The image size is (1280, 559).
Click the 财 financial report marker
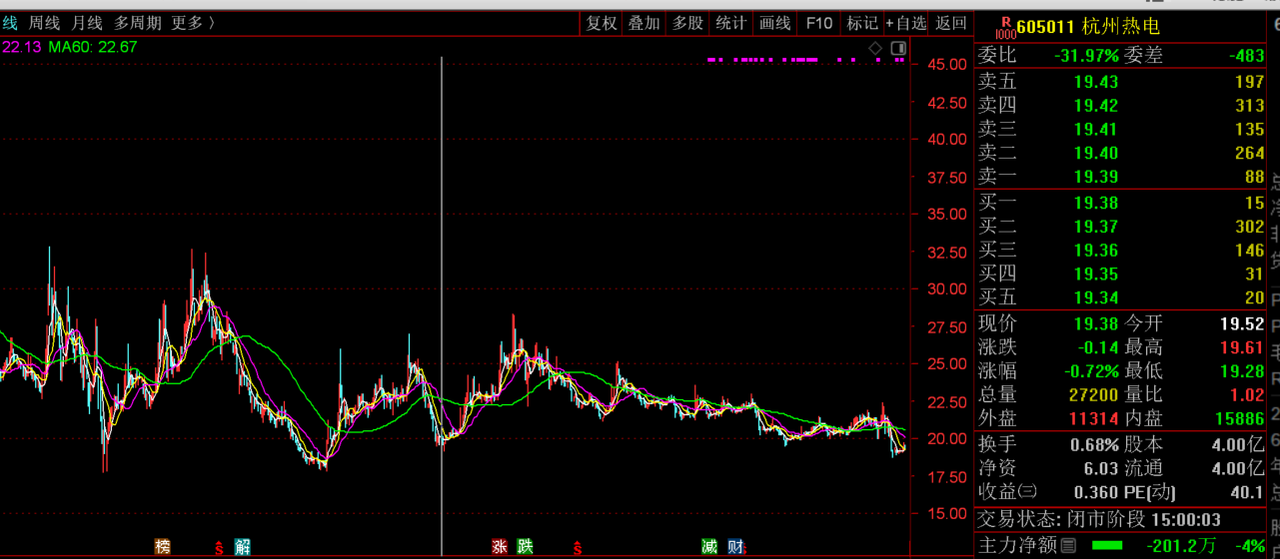pyautogui.click(x=736, y=546)
